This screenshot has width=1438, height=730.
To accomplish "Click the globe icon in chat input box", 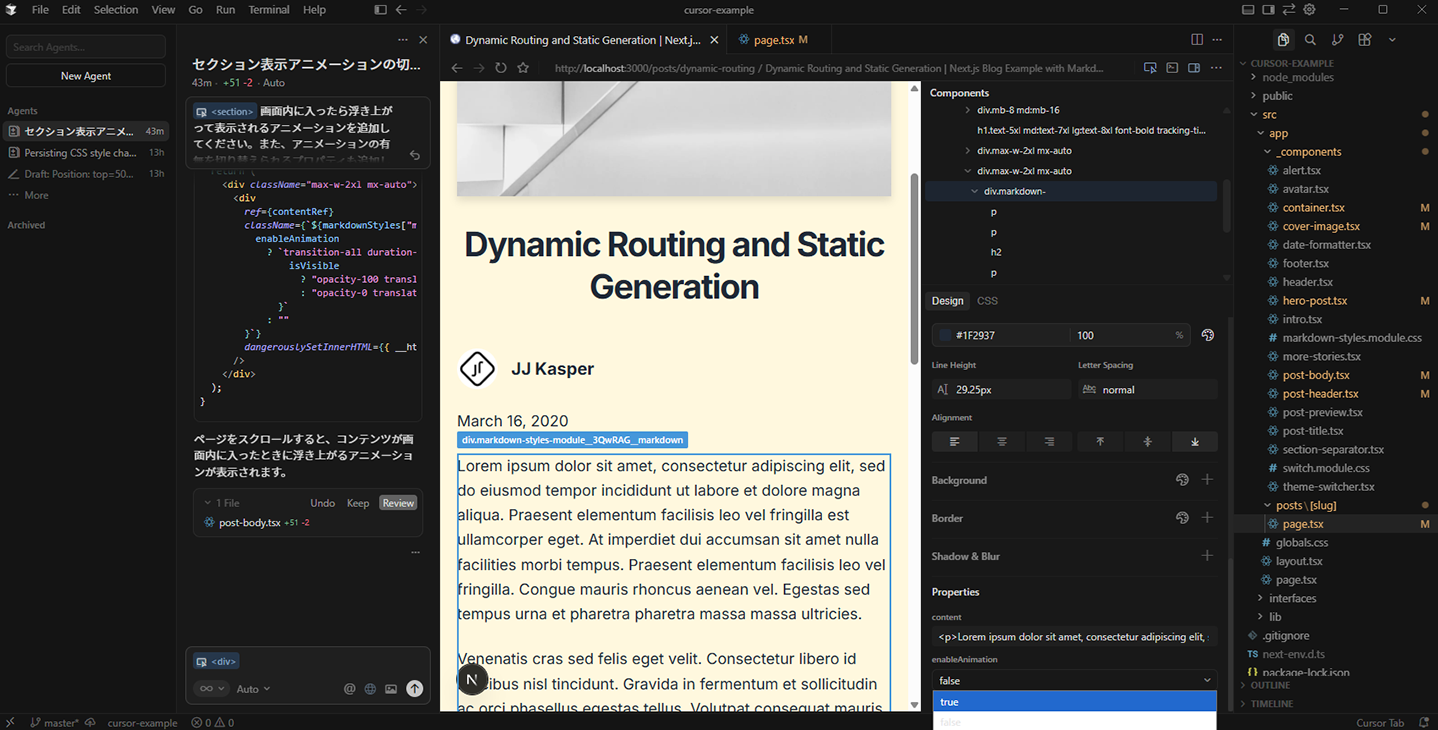I will click(369, 688).
